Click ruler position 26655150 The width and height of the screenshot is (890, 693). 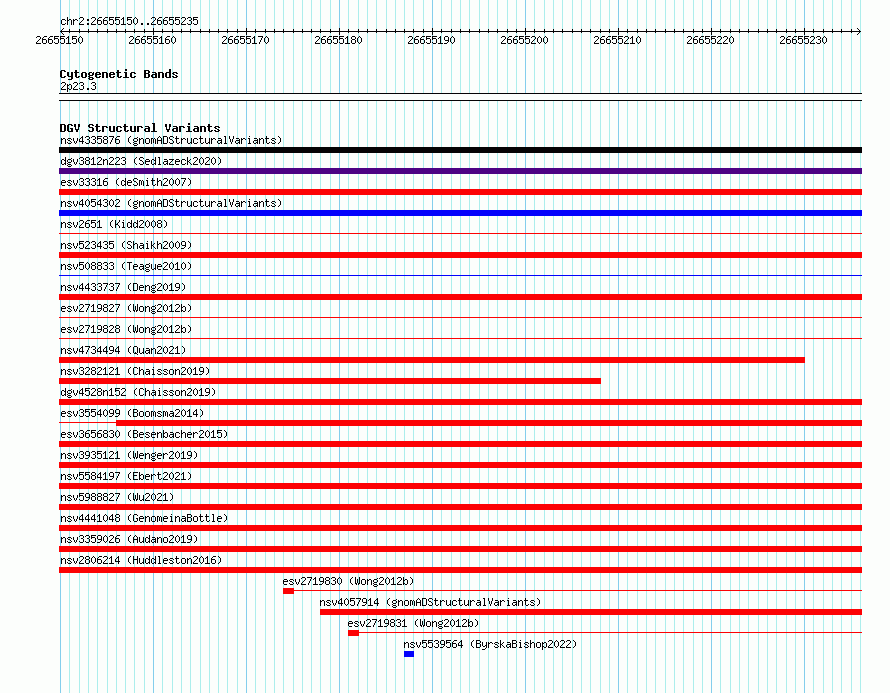[x=59, y=40]
